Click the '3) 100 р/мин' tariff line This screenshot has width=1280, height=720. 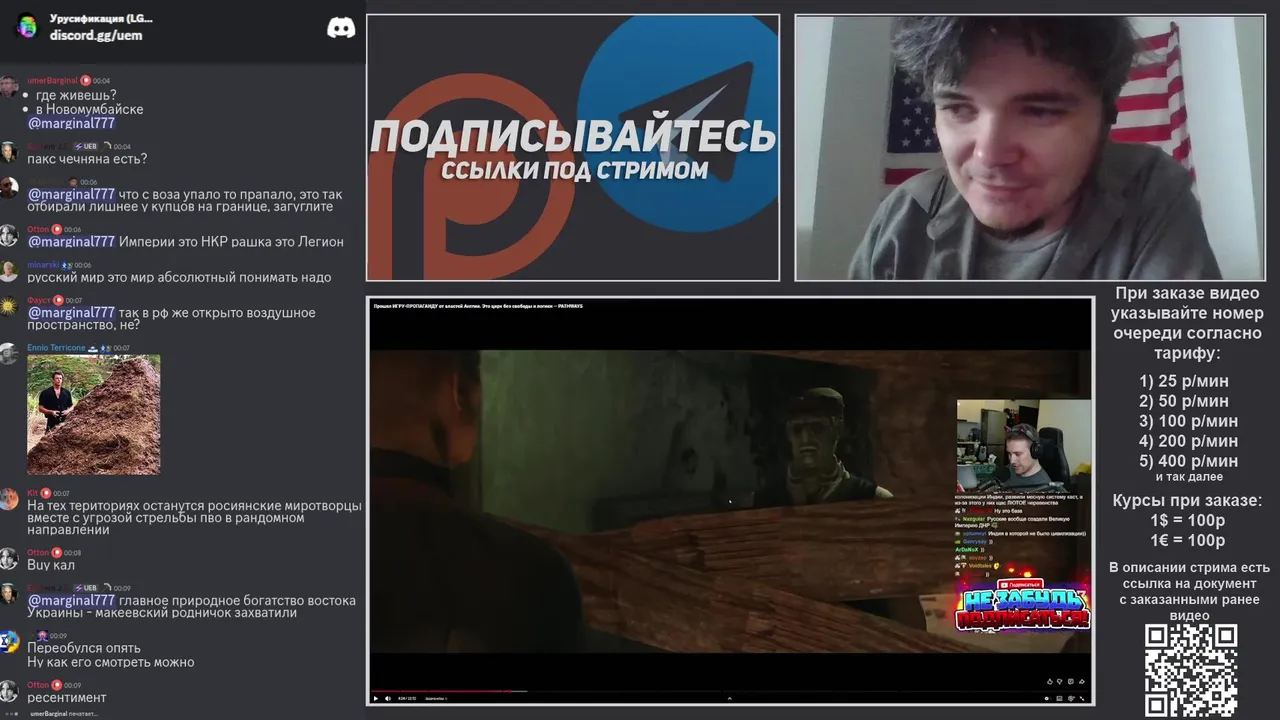point(1188,421)
